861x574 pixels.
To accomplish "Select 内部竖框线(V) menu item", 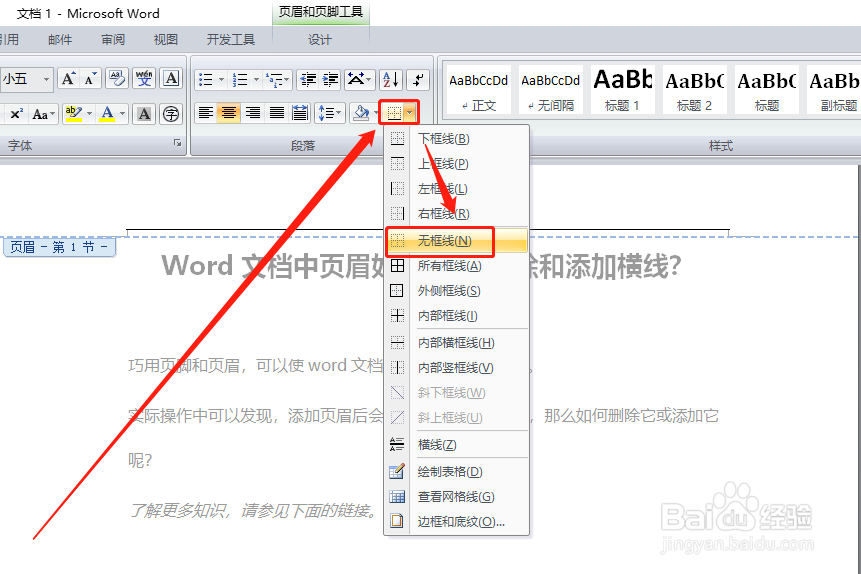I will 456,367.
